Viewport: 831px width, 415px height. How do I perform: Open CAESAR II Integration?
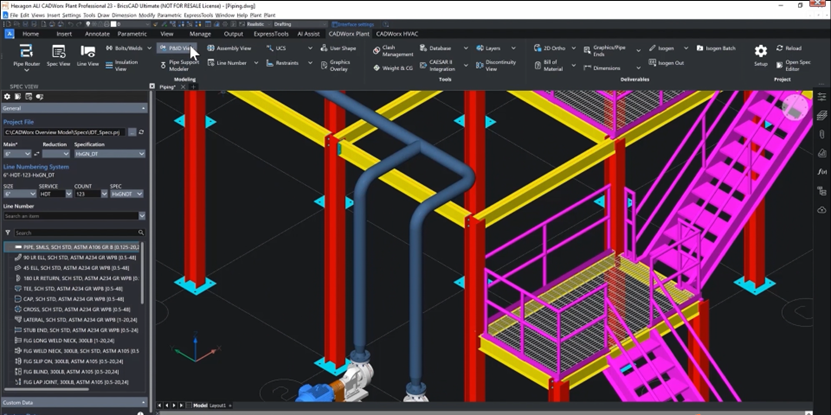tap(437, 65)
